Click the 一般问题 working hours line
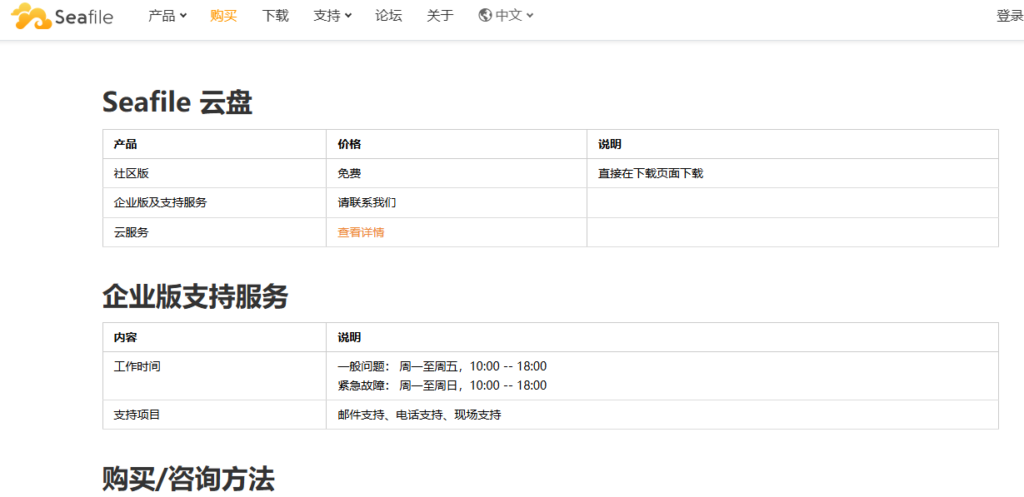The width and height of the screenshot is (1024, 497). coord(442,366)
